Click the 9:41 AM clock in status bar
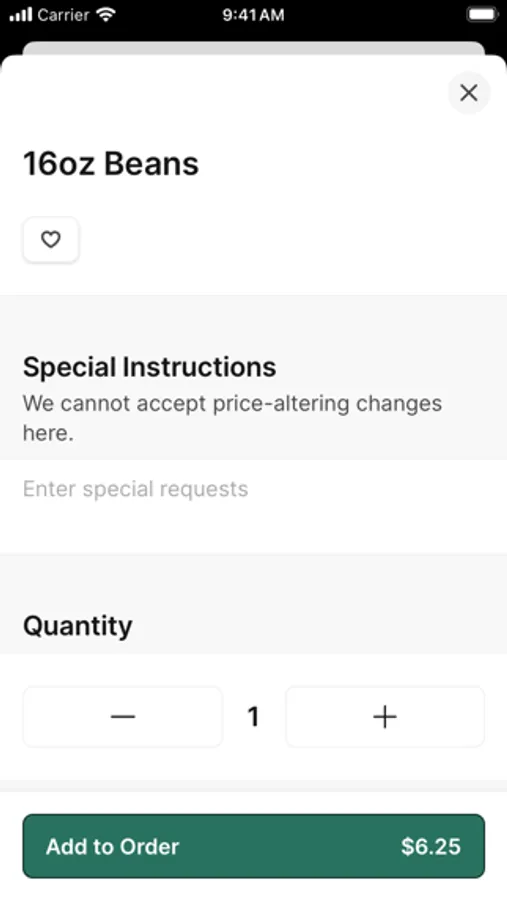 click(253, 15)
